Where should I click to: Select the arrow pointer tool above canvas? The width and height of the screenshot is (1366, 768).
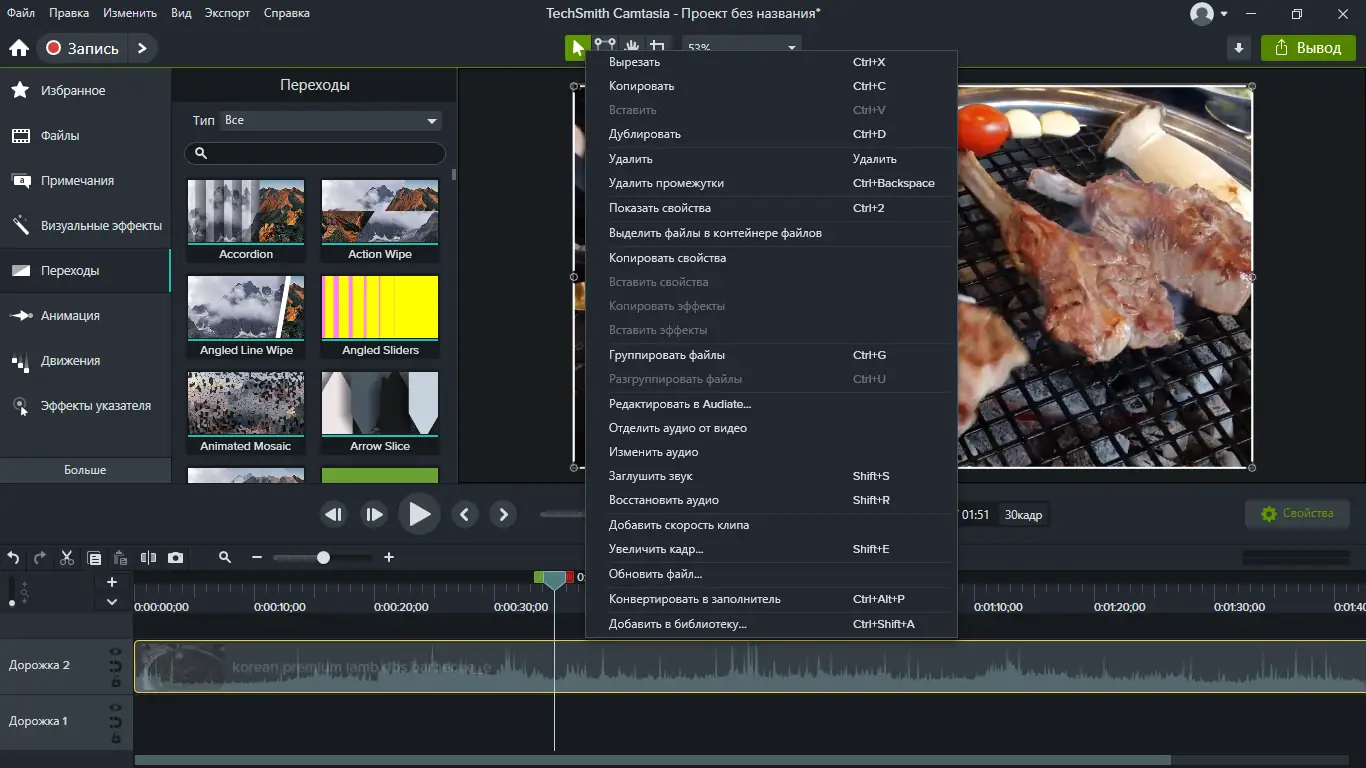click(577, 47)
